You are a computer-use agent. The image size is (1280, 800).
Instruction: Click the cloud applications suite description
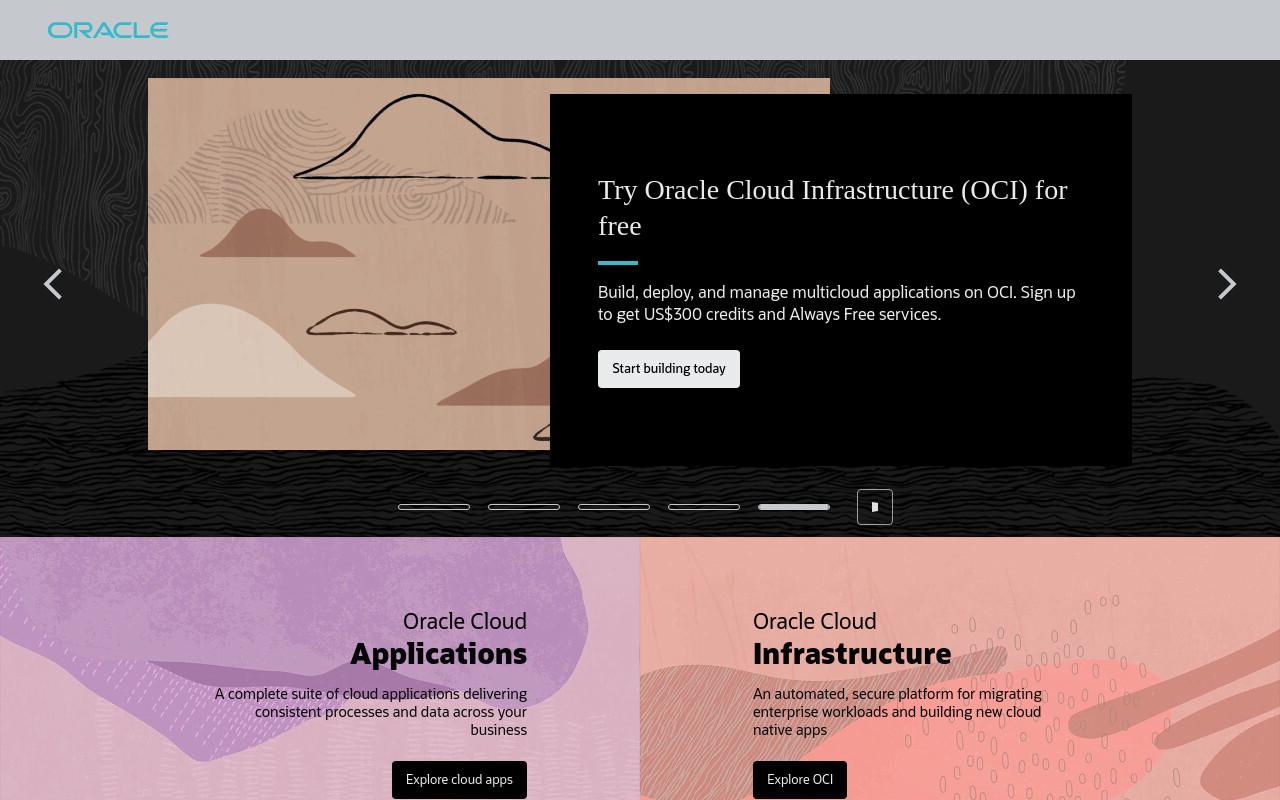371,712
